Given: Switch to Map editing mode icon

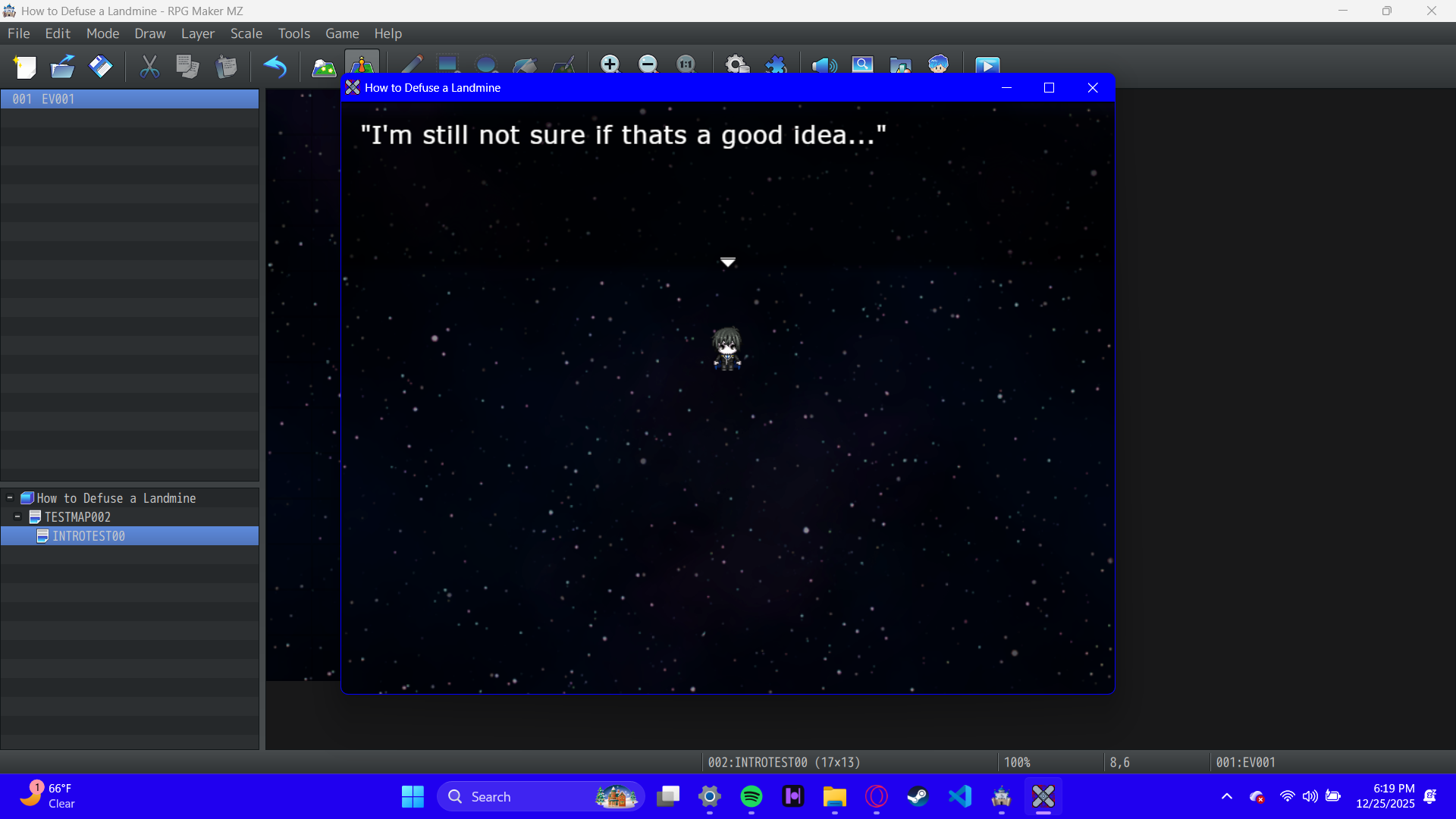Looking at the screenshot, I should coord(324,67).
